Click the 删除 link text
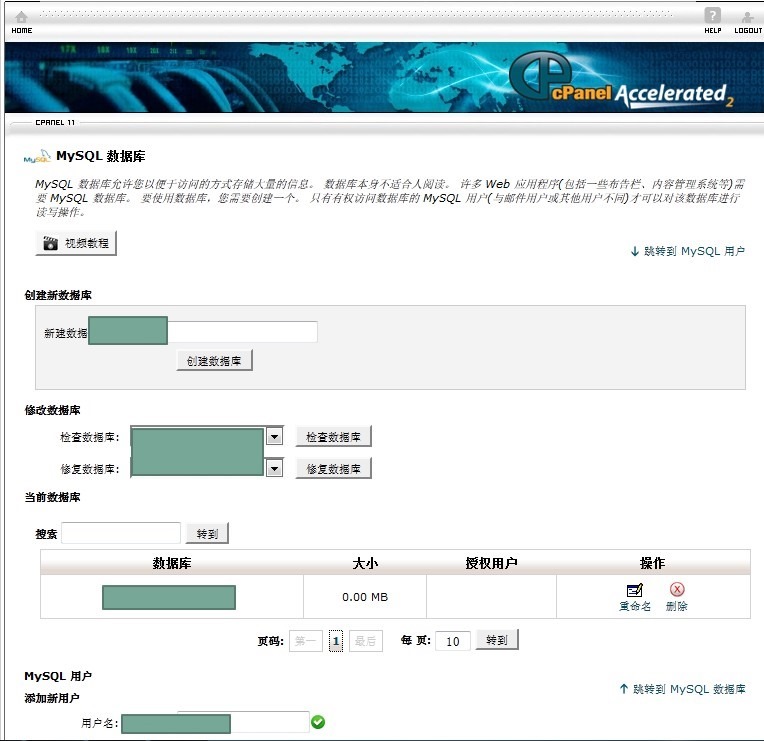The width and height of the screenshot is (764, 741). pos(677,607)
